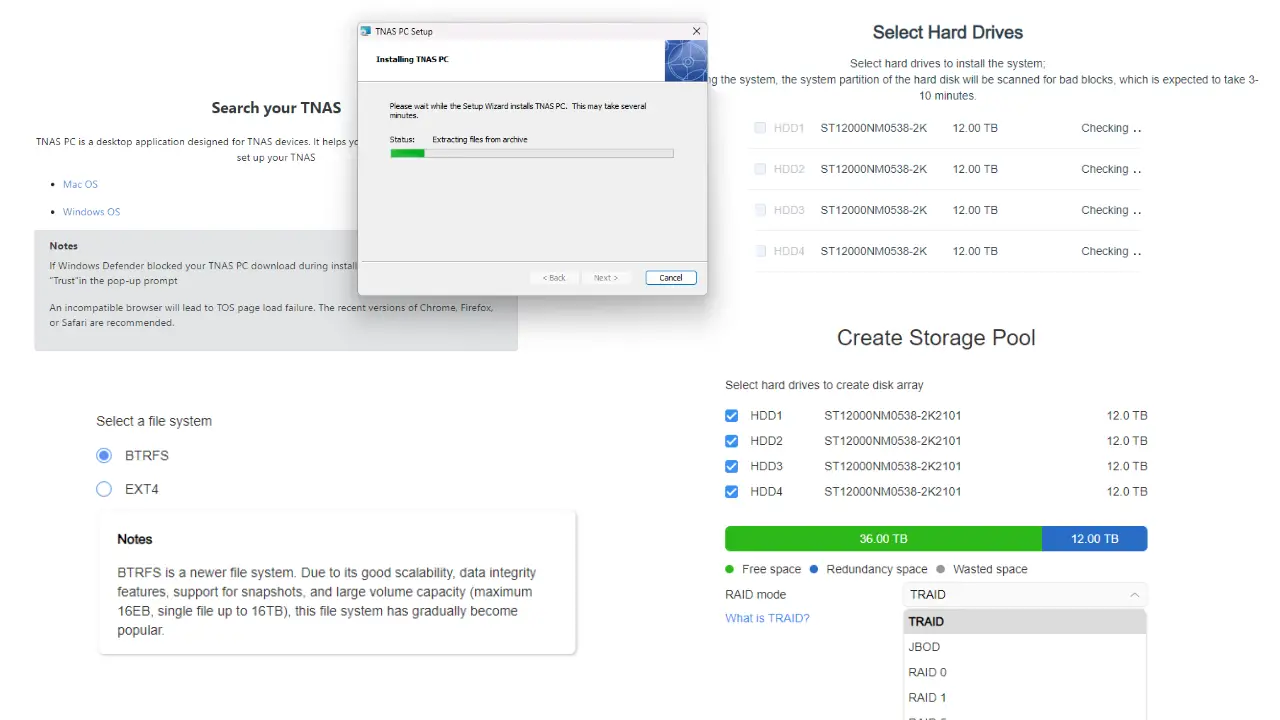This screenshot has width=1280, height=720.
Task: Click the installation progress bar
Action: (x=531, y=153)
